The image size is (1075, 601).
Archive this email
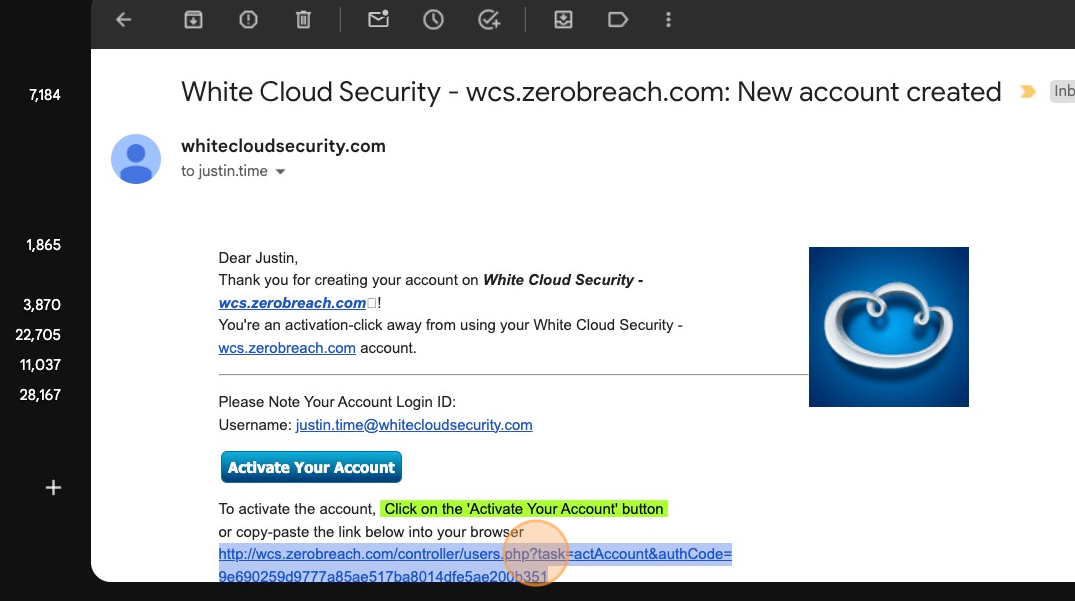pyautogui.click(x=193, y=20)
